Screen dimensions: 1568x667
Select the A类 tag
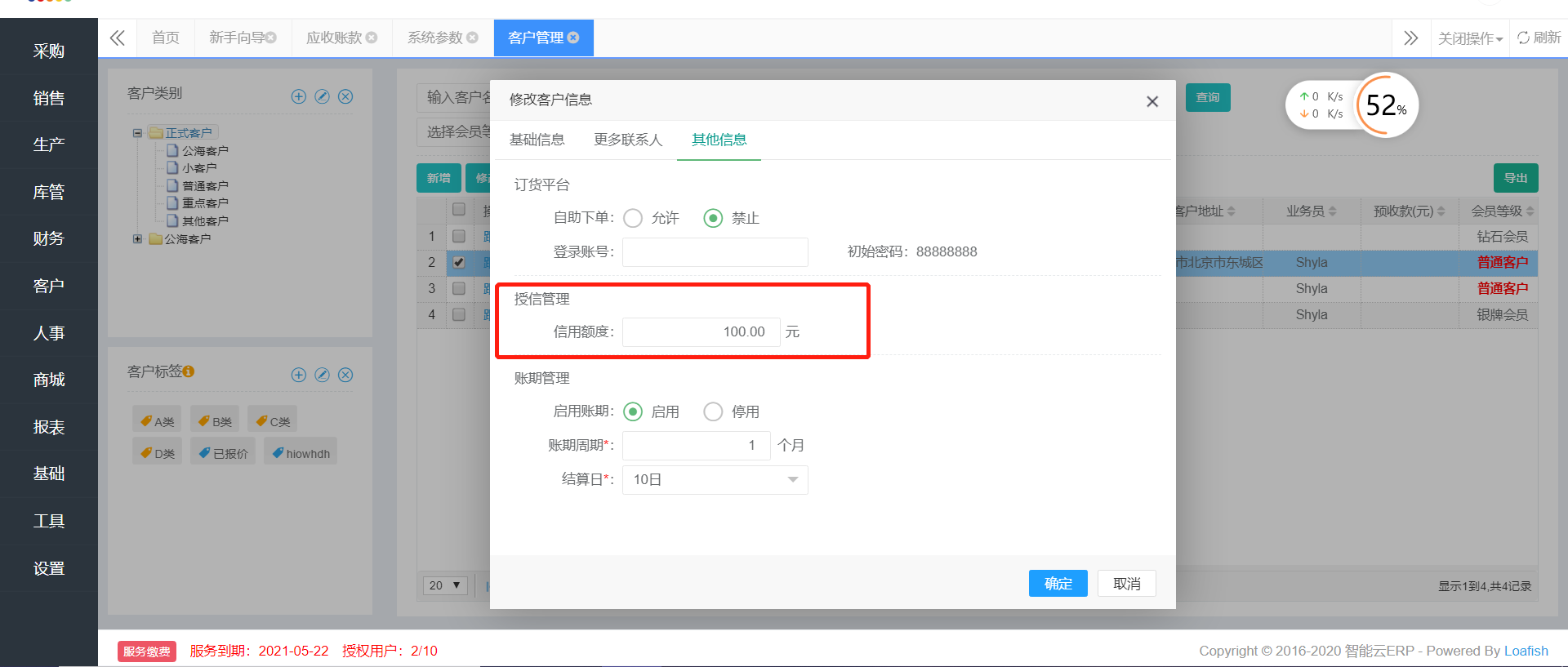click(157, 421)
